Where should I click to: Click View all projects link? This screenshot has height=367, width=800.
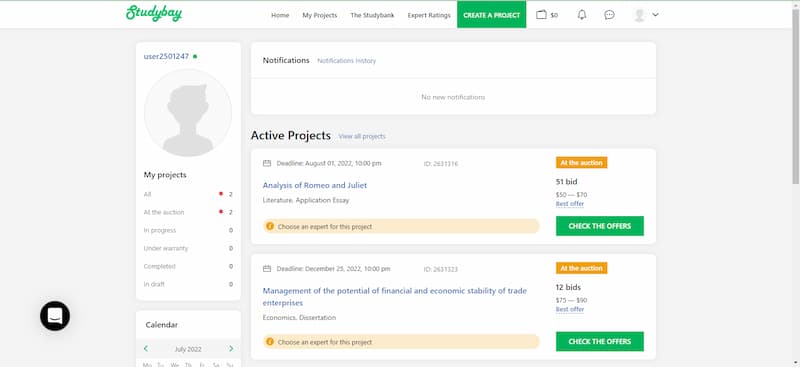coord(362,136)
